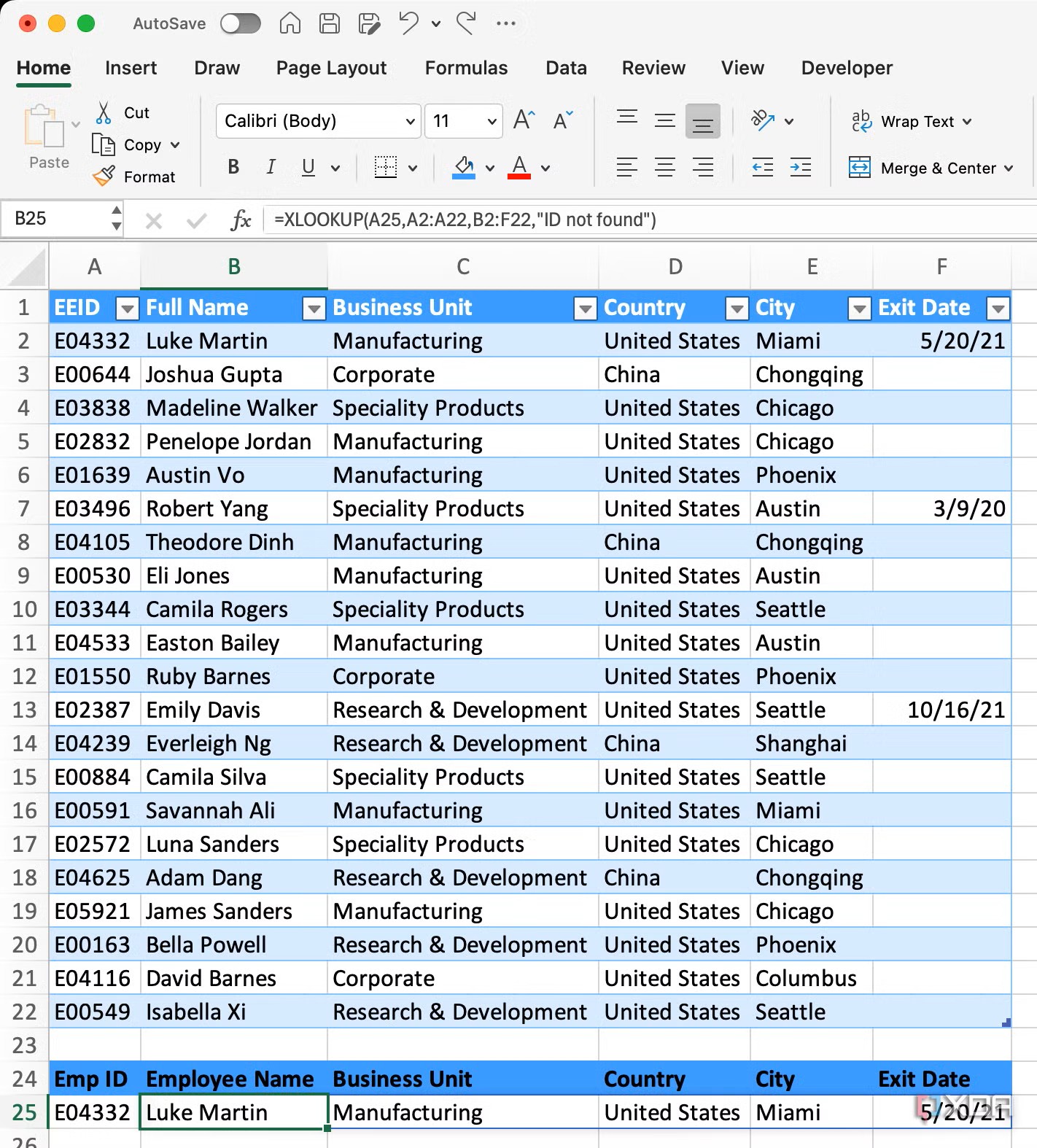1037x1148 pixels.
Task: Toggle Bold formatting
Action: [233, 167]
